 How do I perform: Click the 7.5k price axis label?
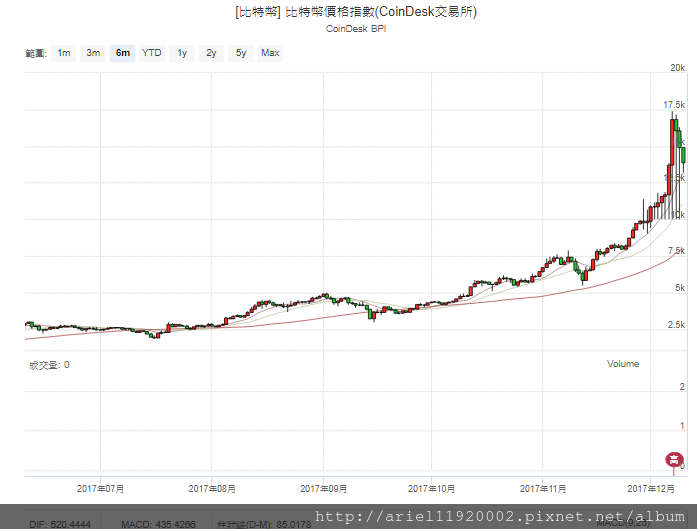tap(677, 251)
